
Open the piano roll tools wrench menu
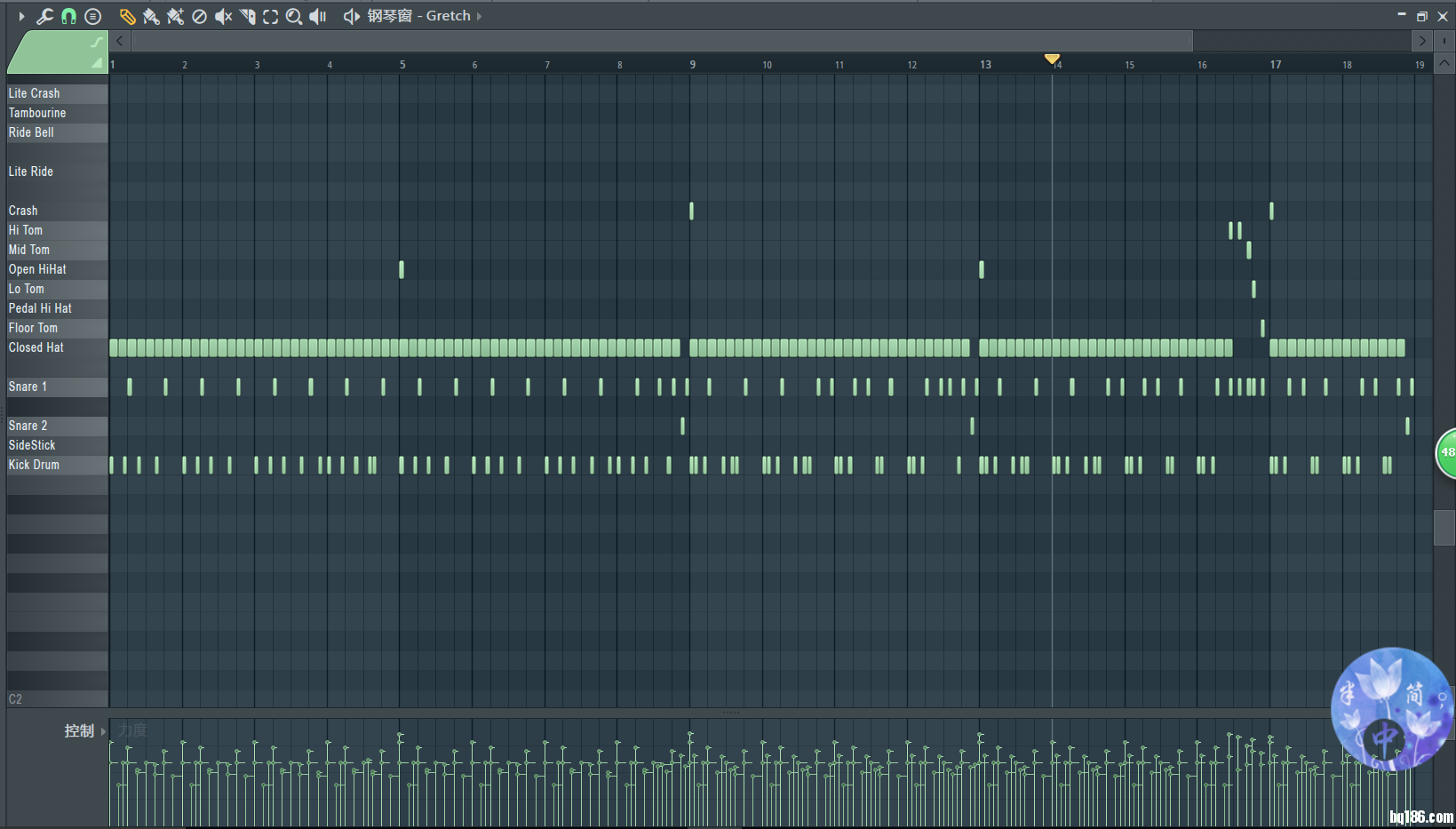click(44, 16)
